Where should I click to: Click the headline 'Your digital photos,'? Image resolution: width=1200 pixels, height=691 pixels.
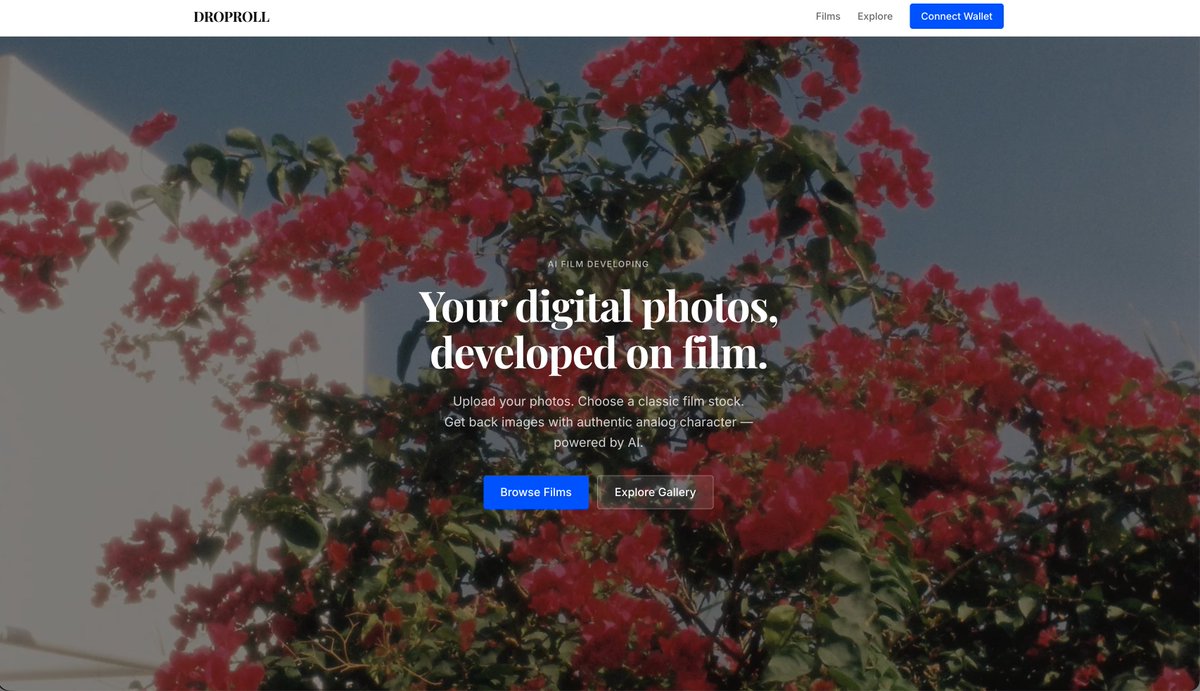click(x=598, y=306)
